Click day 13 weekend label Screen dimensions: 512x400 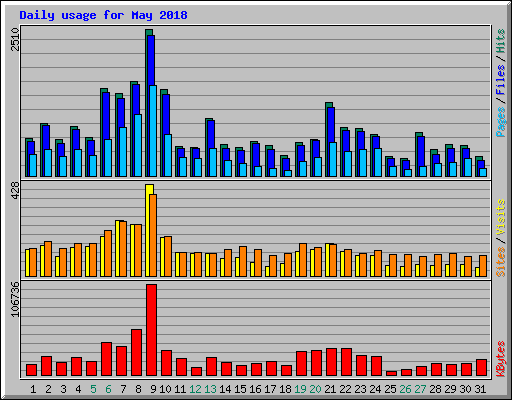tap(210, 389)
